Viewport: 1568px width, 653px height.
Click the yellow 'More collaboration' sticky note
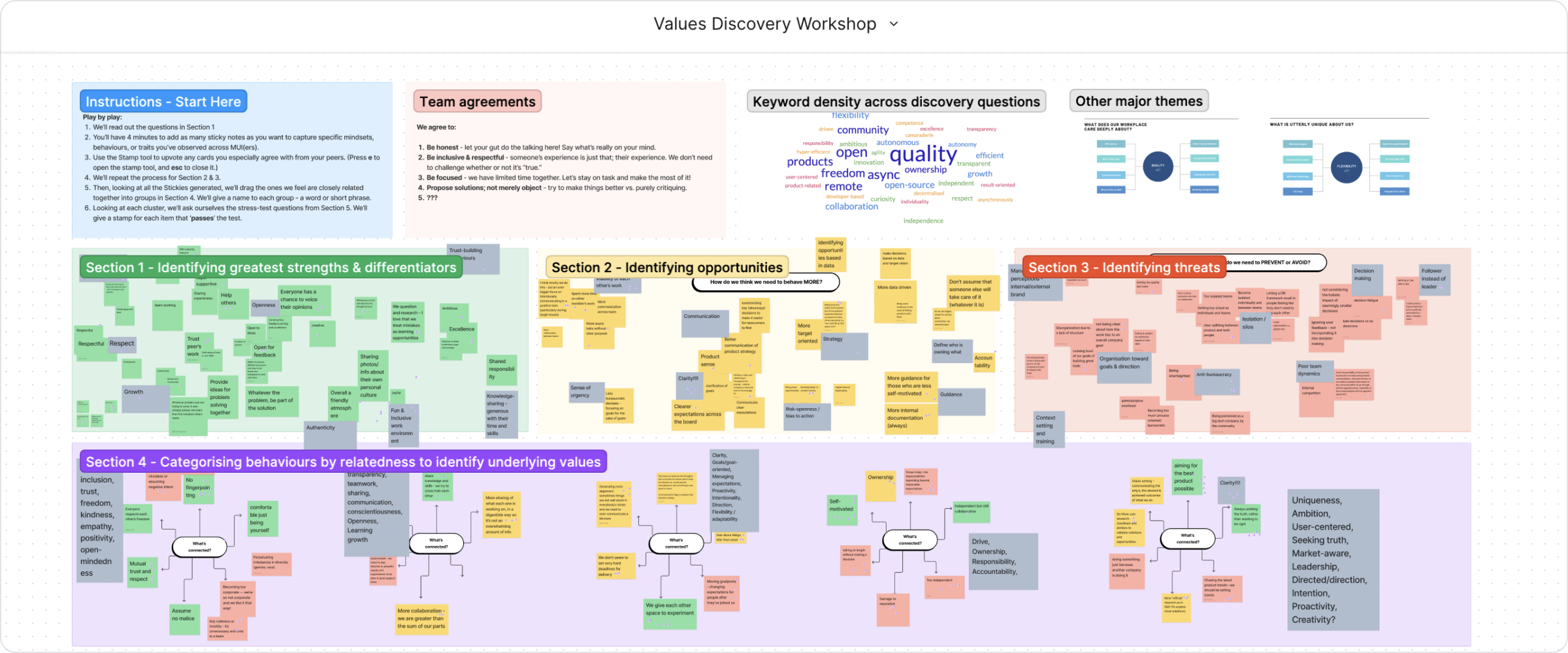[421, 618]
